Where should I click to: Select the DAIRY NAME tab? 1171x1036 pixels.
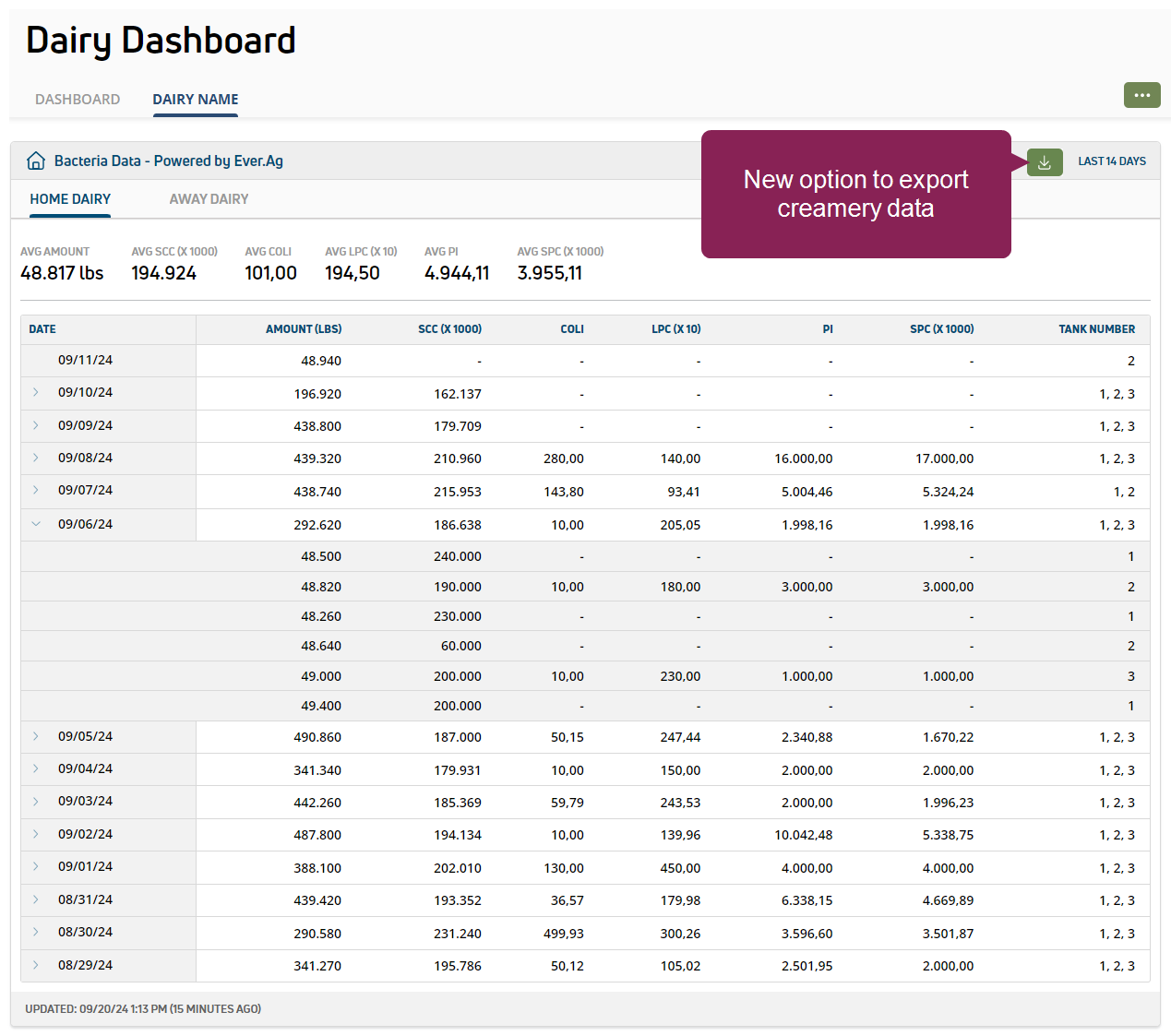196,100
